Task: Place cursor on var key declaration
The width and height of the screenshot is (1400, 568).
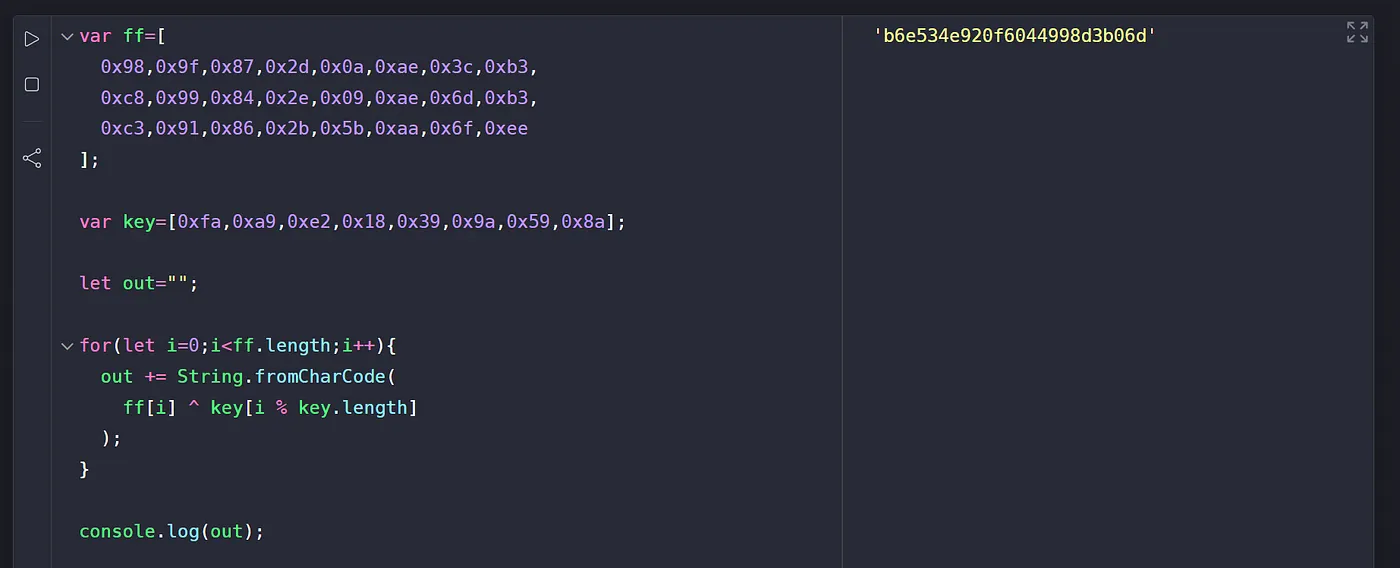Action: (x=353, y=222)
